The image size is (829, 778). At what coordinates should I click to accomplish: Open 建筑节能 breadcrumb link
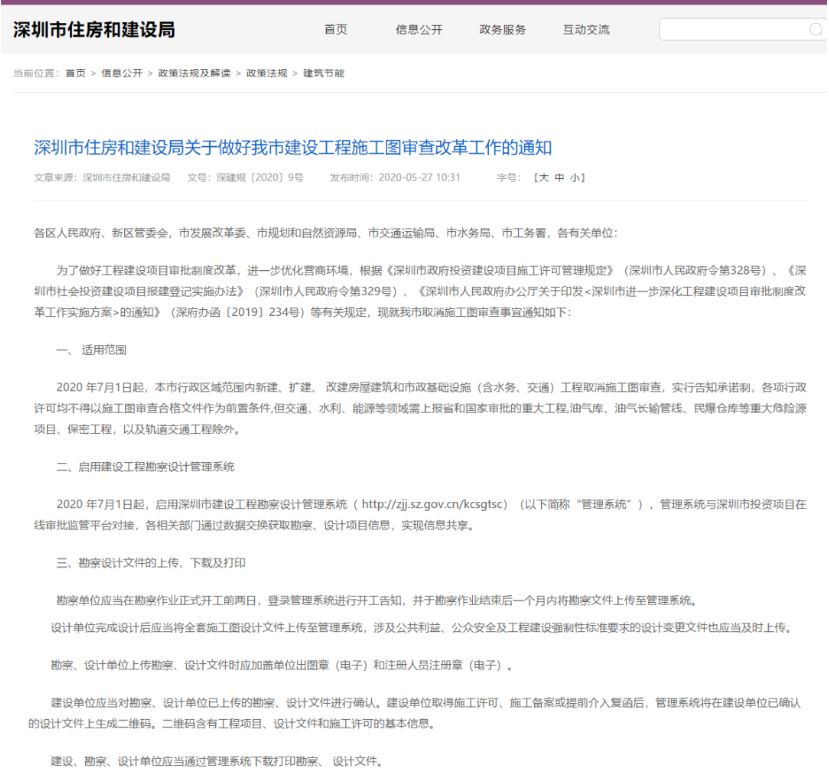tap(324, 73)
